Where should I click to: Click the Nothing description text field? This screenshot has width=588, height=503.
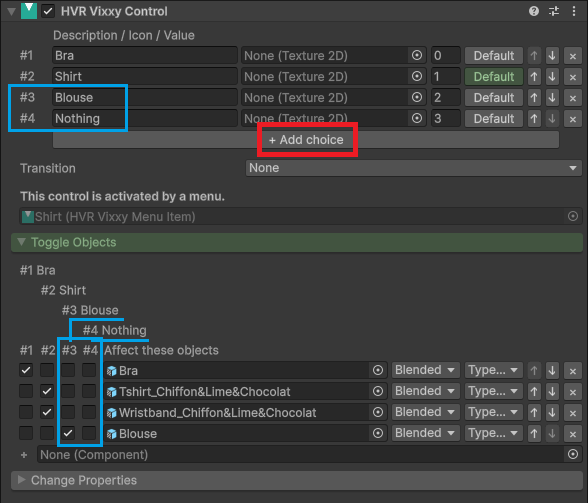[x=145, y=119]
